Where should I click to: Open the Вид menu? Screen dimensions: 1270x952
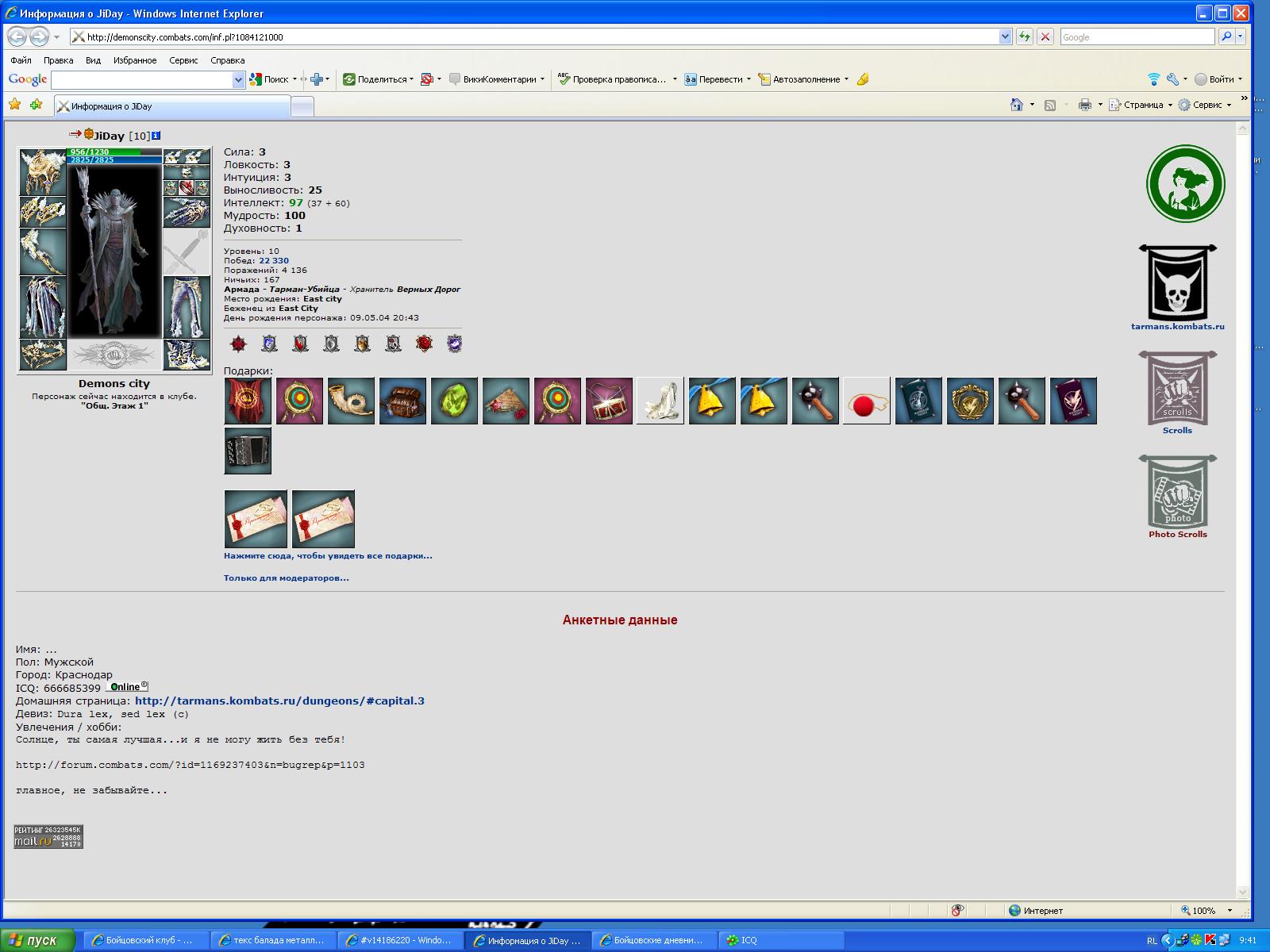click(x=93, y=60)
